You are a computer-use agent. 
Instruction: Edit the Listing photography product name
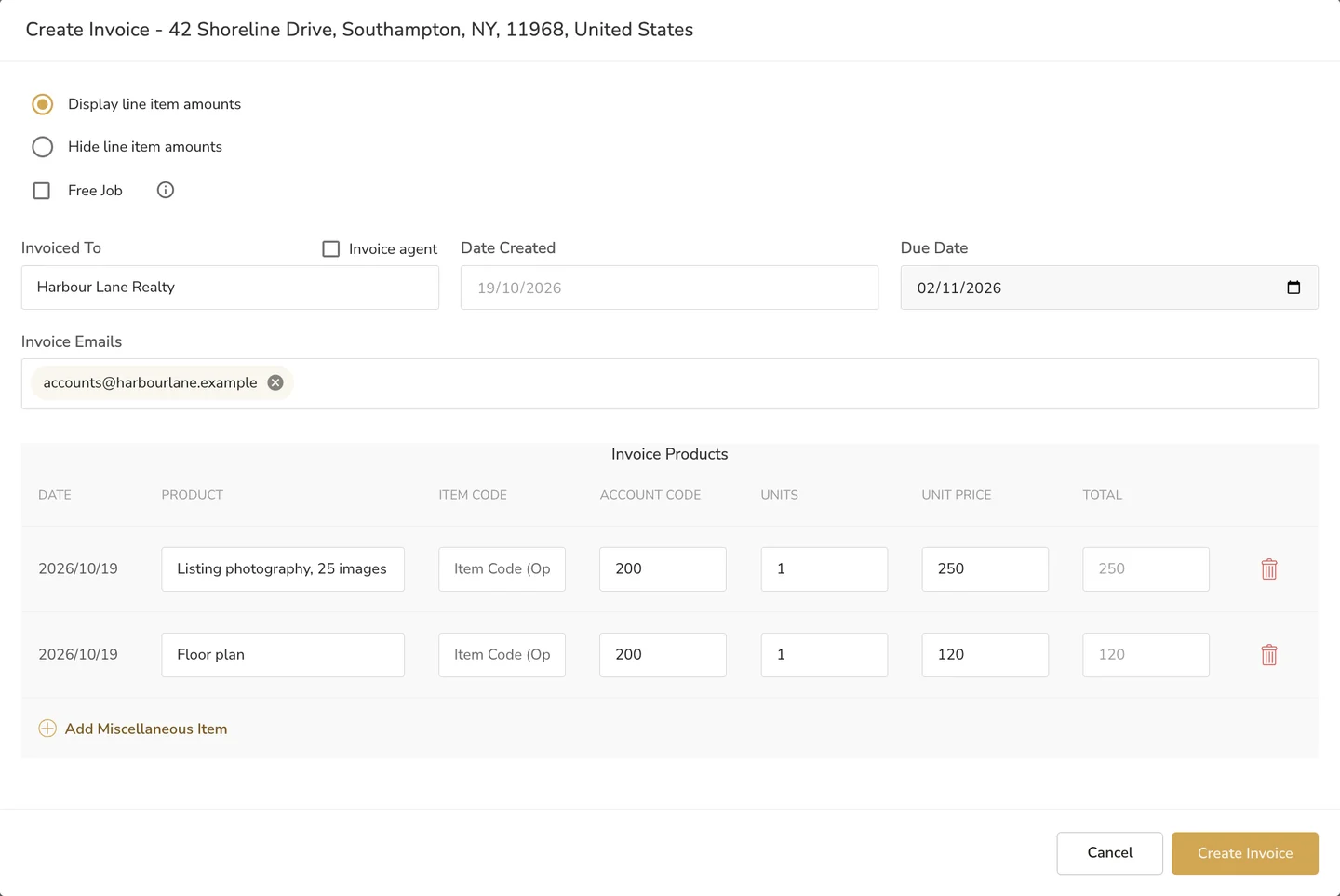(283, 569)
